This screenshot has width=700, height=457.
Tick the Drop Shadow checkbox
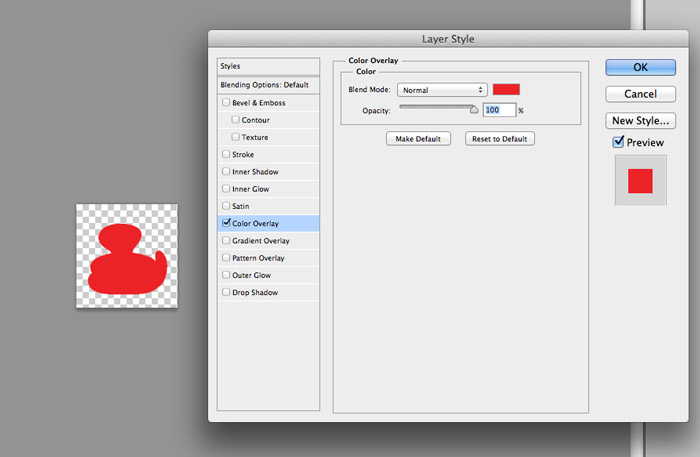click(226, 292)
